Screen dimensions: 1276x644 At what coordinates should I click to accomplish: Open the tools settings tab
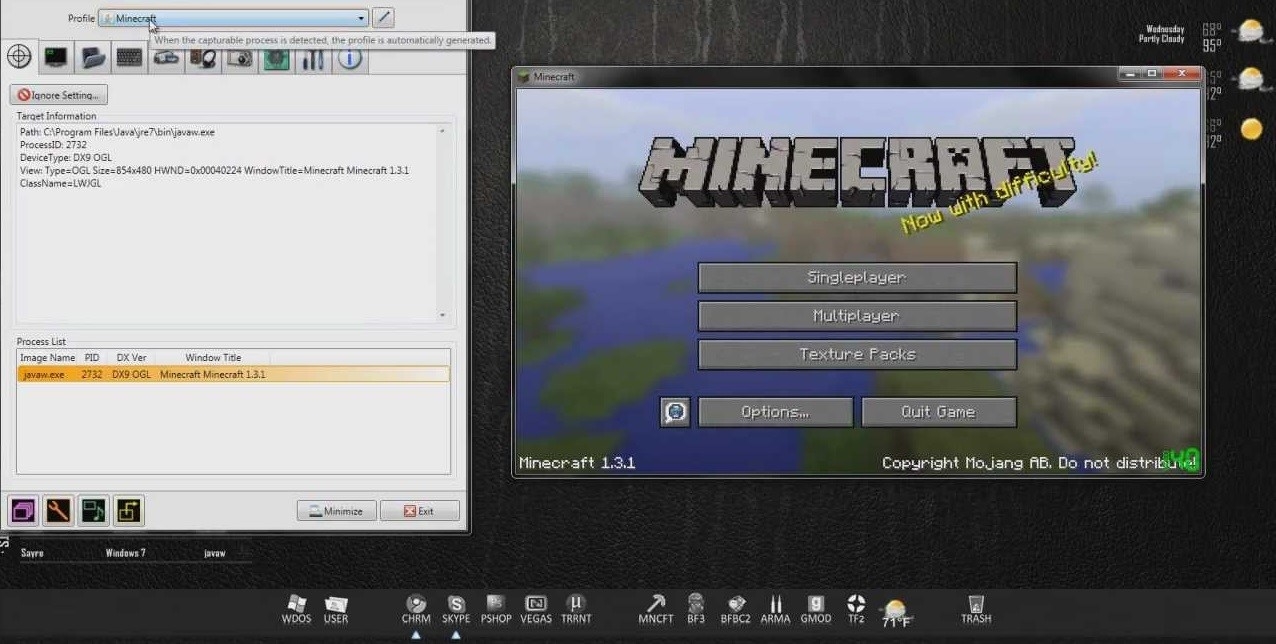coord(313,58)
